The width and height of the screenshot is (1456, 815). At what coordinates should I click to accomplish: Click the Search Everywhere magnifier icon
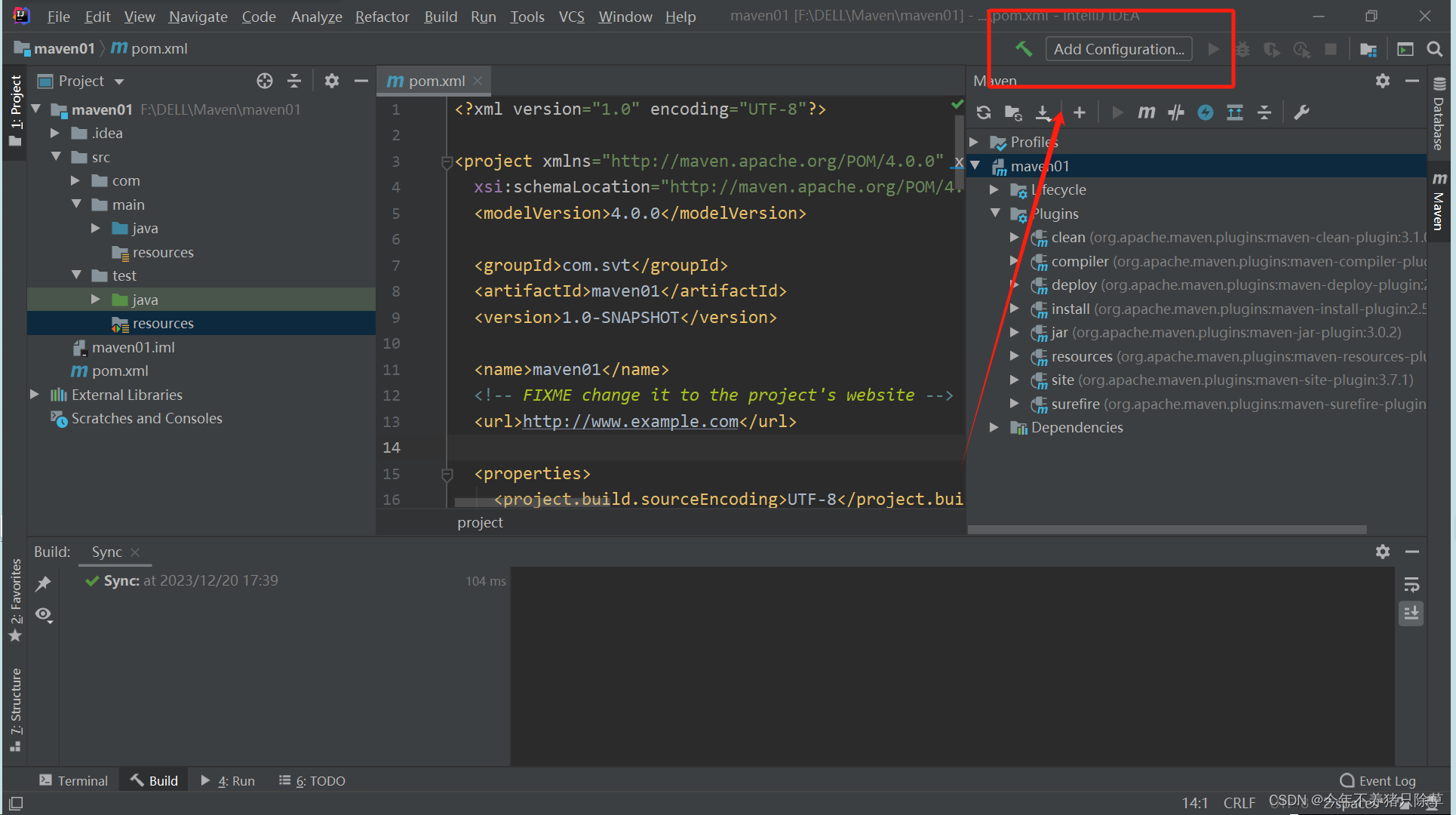(1434, 49)
